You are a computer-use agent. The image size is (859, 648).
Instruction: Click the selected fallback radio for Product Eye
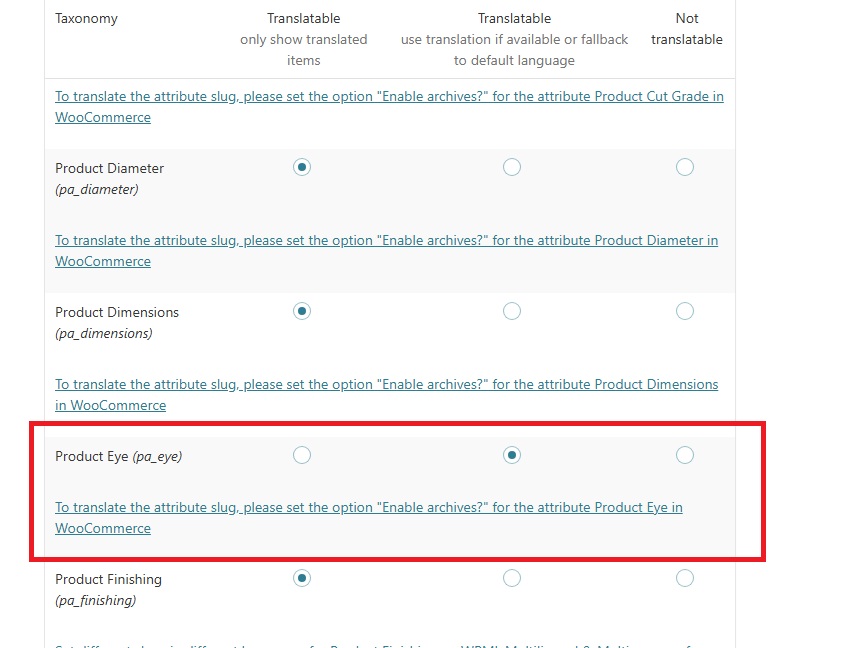coord(512,455)
